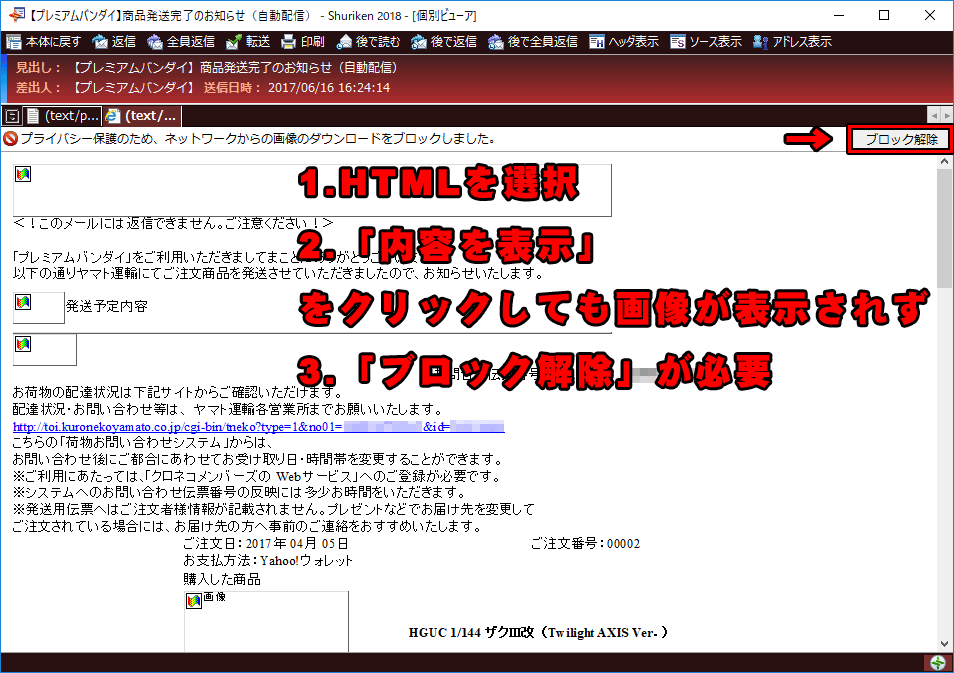The height and width of the screenshot is (673, 954).
Task: Switch to the HTML (text/...) tab
Action: tap(144, 115)
